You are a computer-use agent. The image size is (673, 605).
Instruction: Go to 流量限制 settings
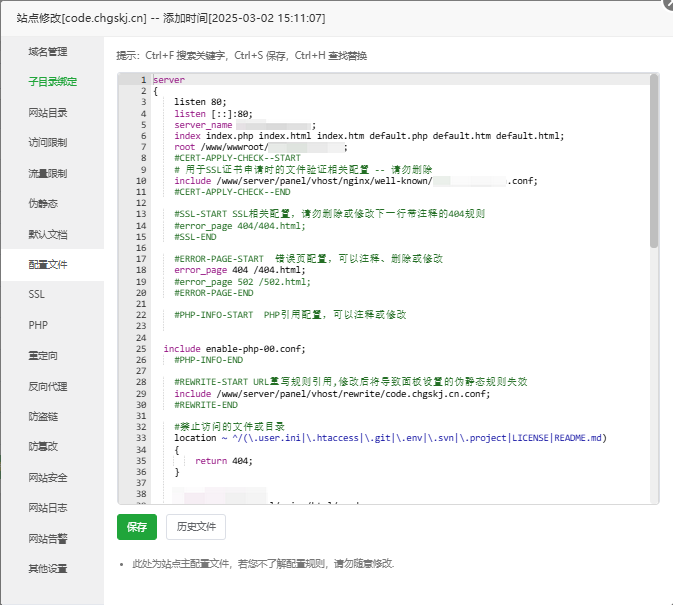(48, 173)
